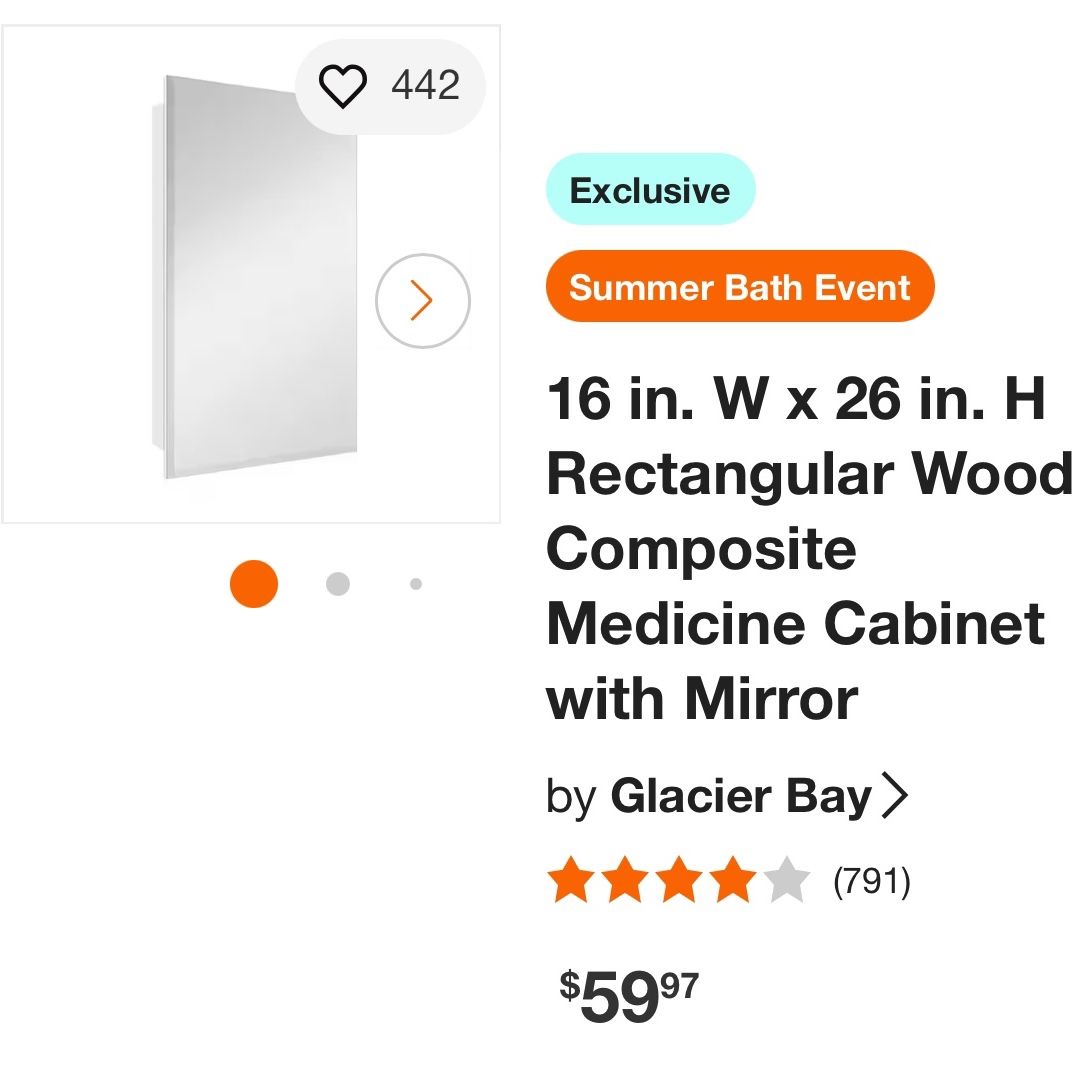Click the third orange rating star
The height and width of the screenshot is (1091, 1091).
[679, 880]
